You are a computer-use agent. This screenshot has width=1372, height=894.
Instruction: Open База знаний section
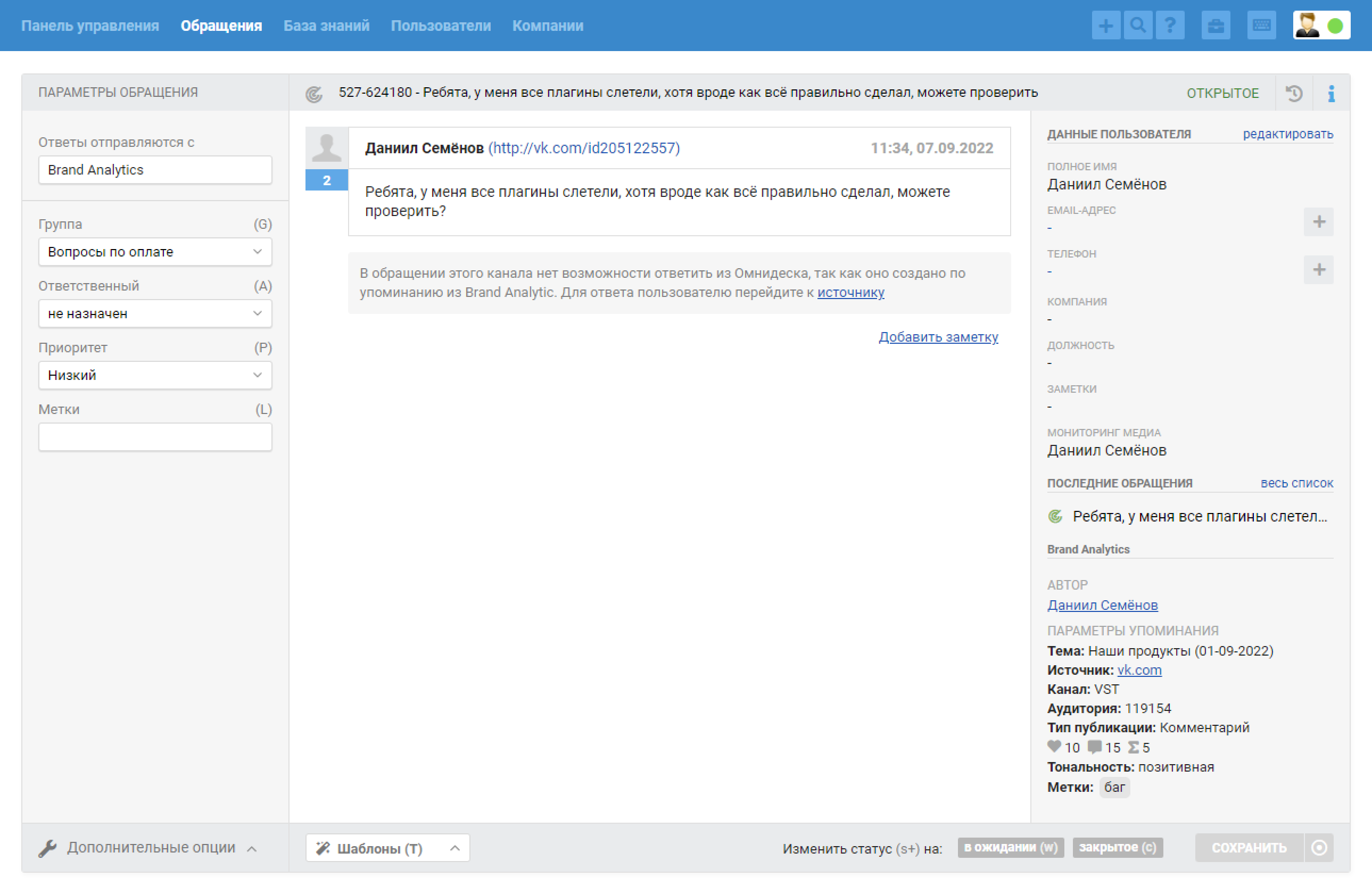(x=326, y=26)
